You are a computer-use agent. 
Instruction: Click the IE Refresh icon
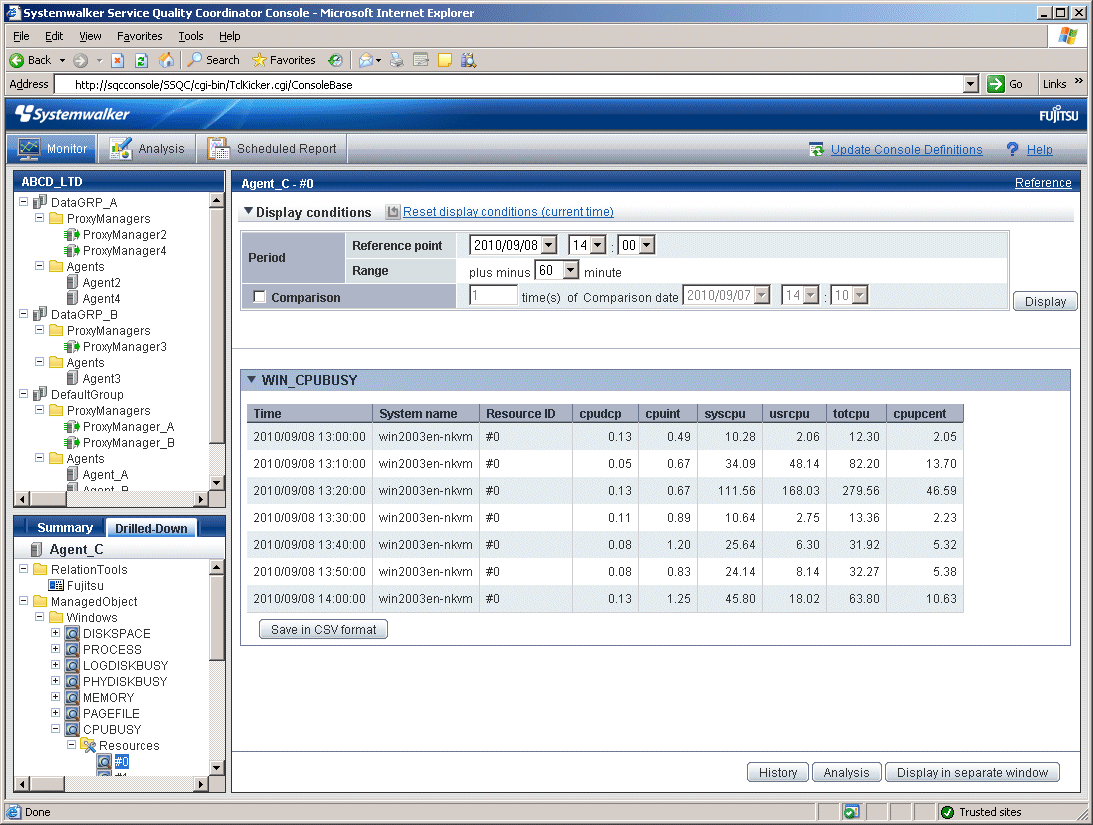coord(142,61)
